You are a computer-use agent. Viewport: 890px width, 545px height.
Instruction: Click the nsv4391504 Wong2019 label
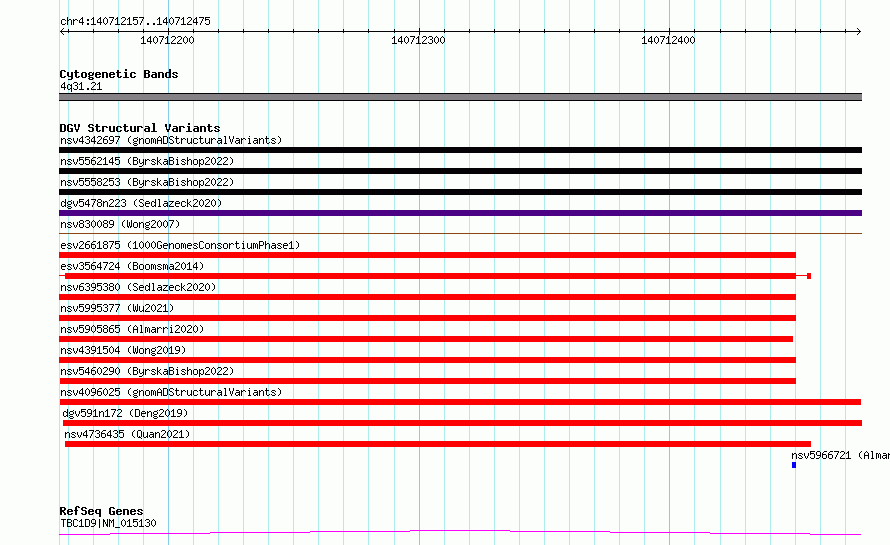coord(123,350)
